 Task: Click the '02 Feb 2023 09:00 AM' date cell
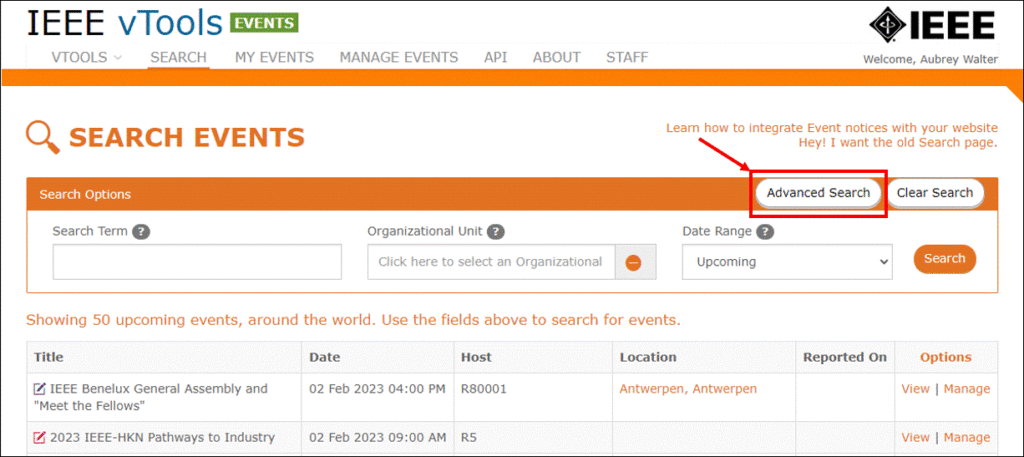[377, 437]
